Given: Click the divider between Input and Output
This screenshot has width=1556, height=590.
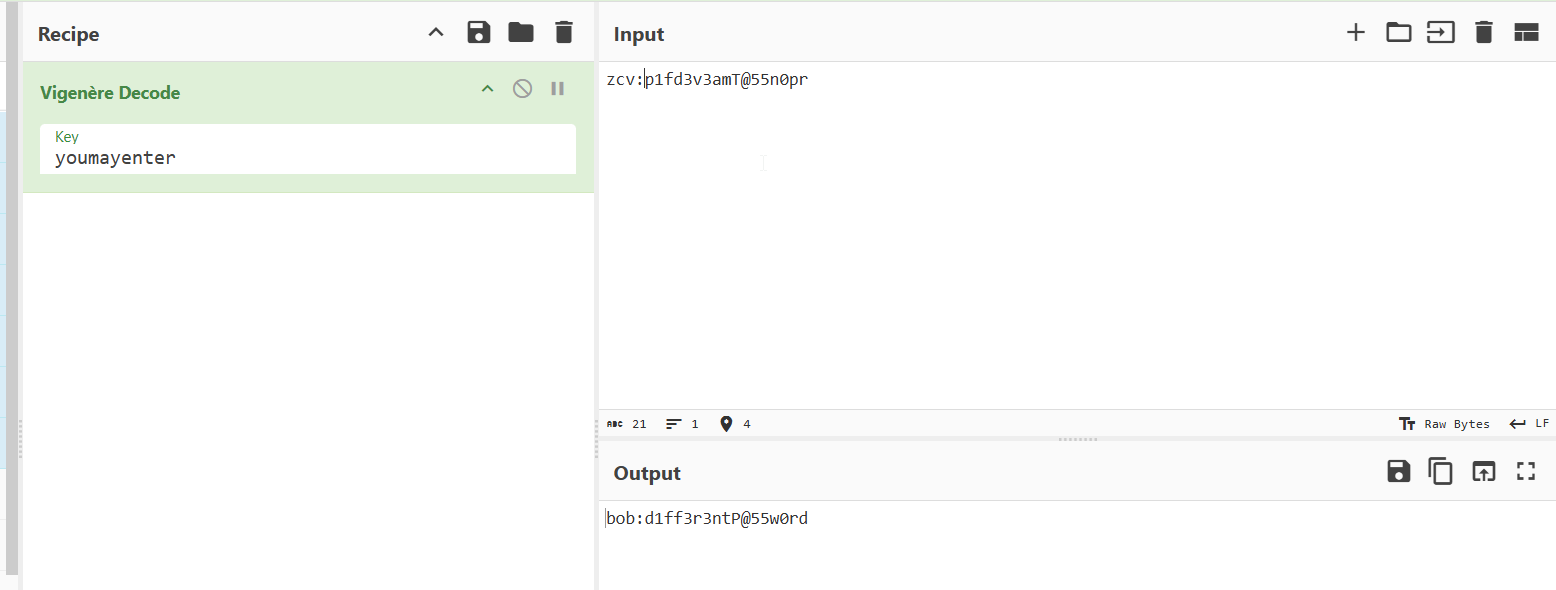Looking at the screenshot, I should 1077,439.
